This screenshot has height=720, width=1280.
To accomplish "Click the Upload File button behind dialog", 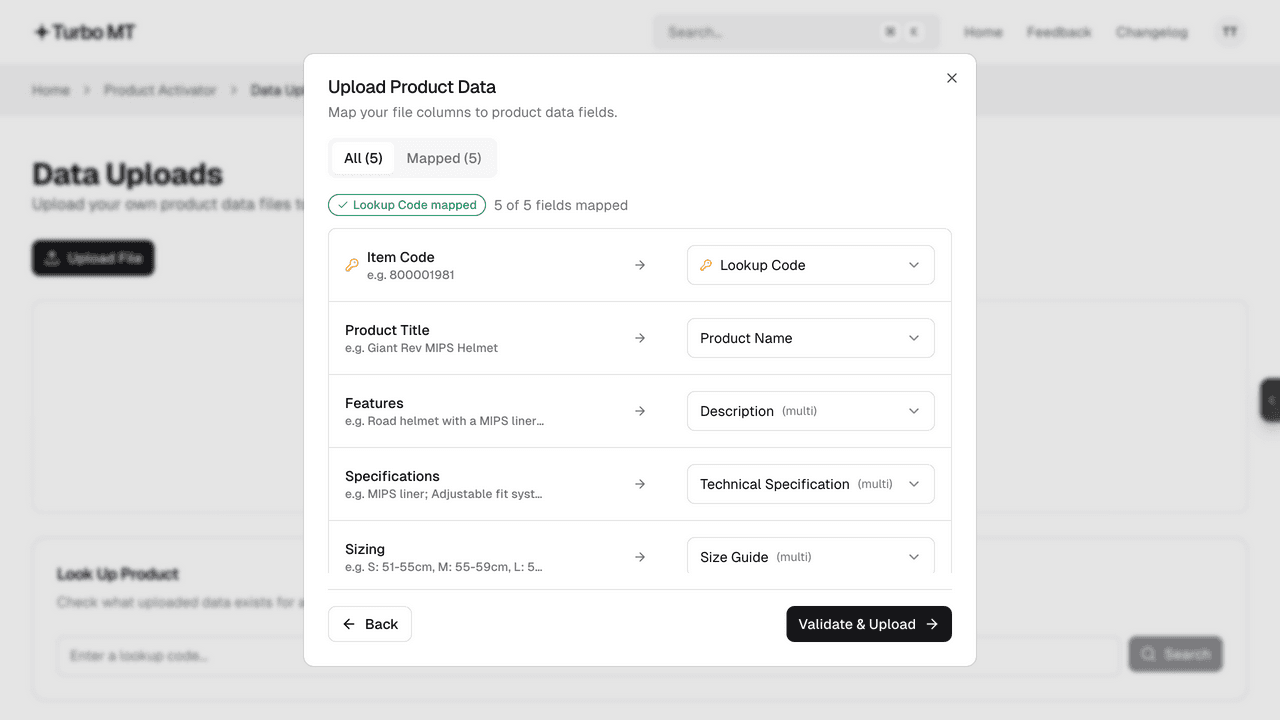I will (93, 258).
